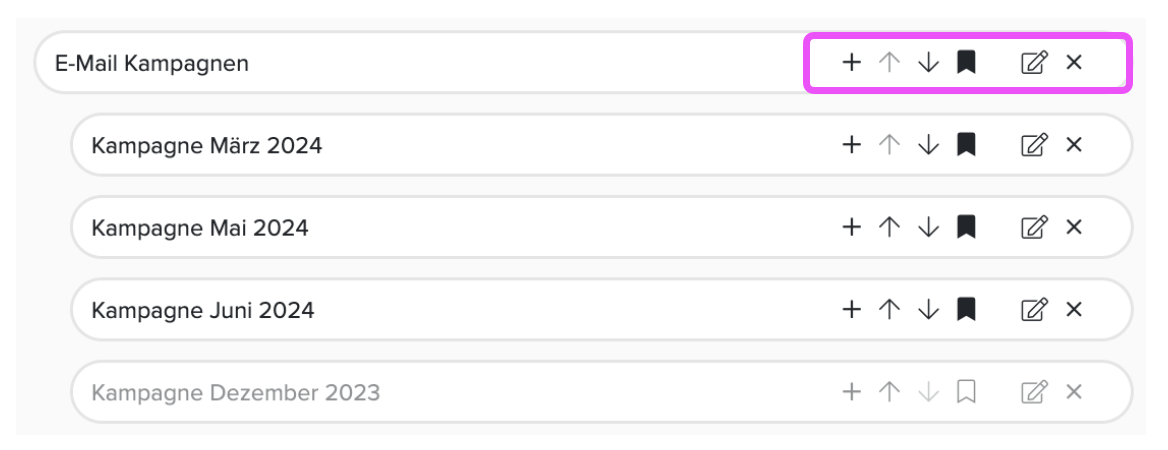Edit the Kampagne Juni 2024 entry
1168x450 pixels.
coord(1034,309)
